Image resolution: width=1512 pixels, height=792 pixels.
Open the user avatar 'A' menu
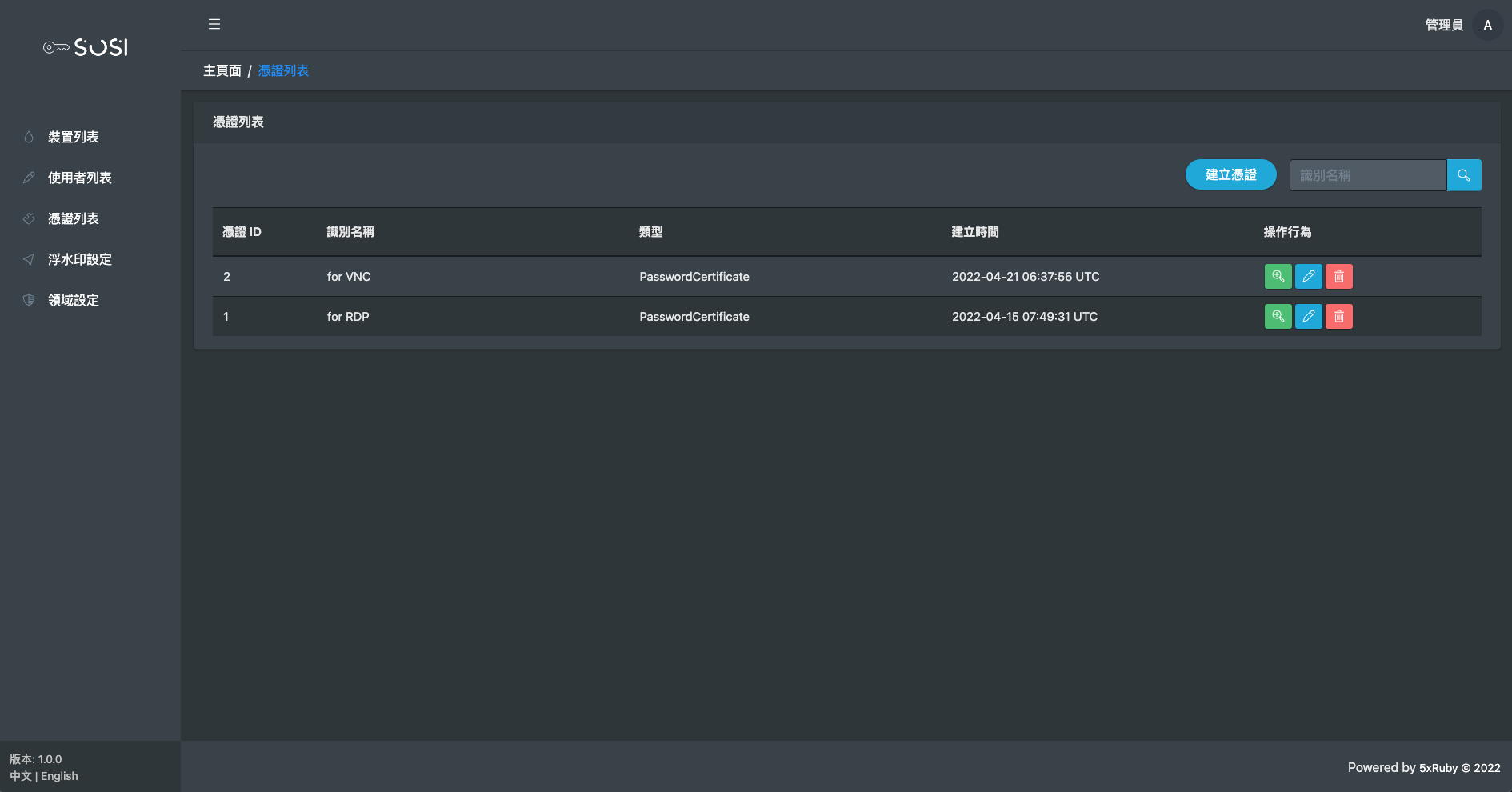tap(1487, 25)
